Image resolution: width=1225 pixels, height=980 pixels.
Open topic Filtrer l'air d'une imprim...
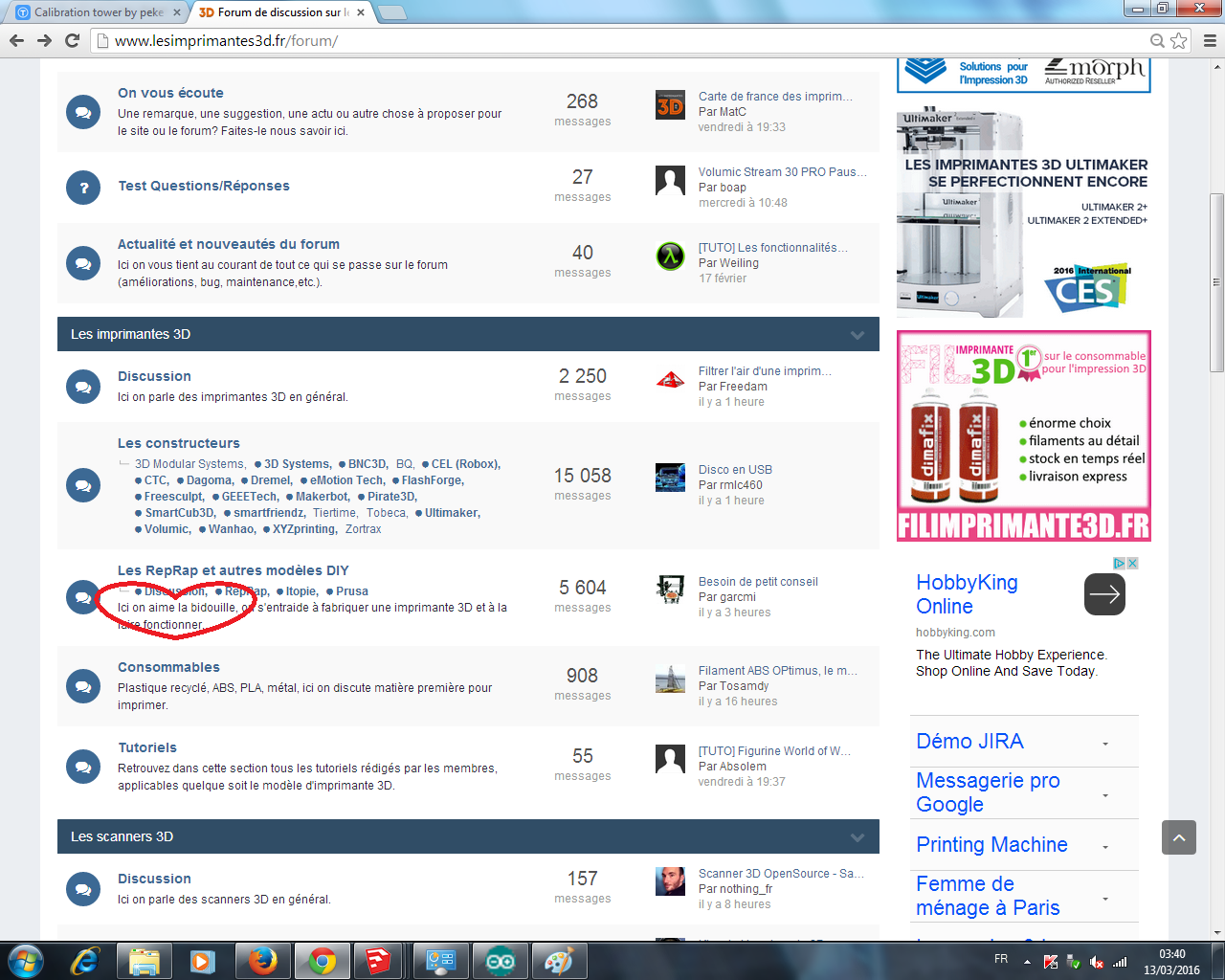point(765,371)
